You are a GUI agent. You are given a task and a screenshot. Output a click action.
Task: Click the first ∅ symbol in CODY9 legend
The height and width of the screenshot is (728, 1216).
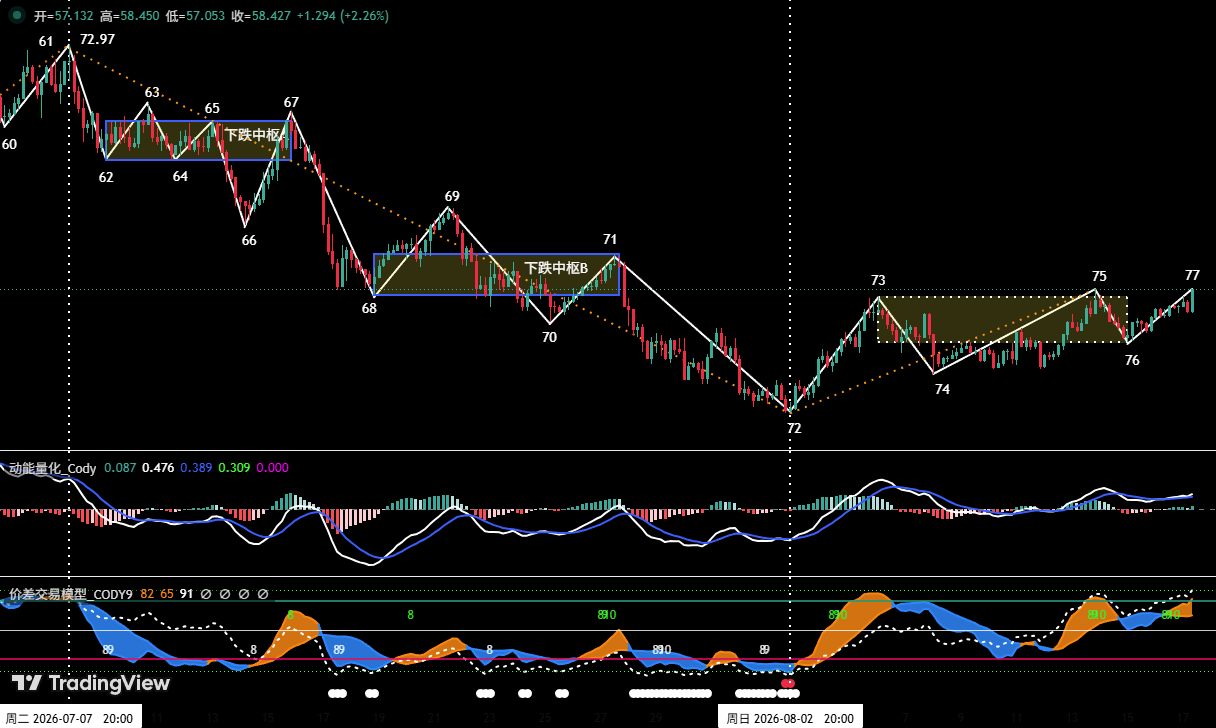(x=206, y=594)
